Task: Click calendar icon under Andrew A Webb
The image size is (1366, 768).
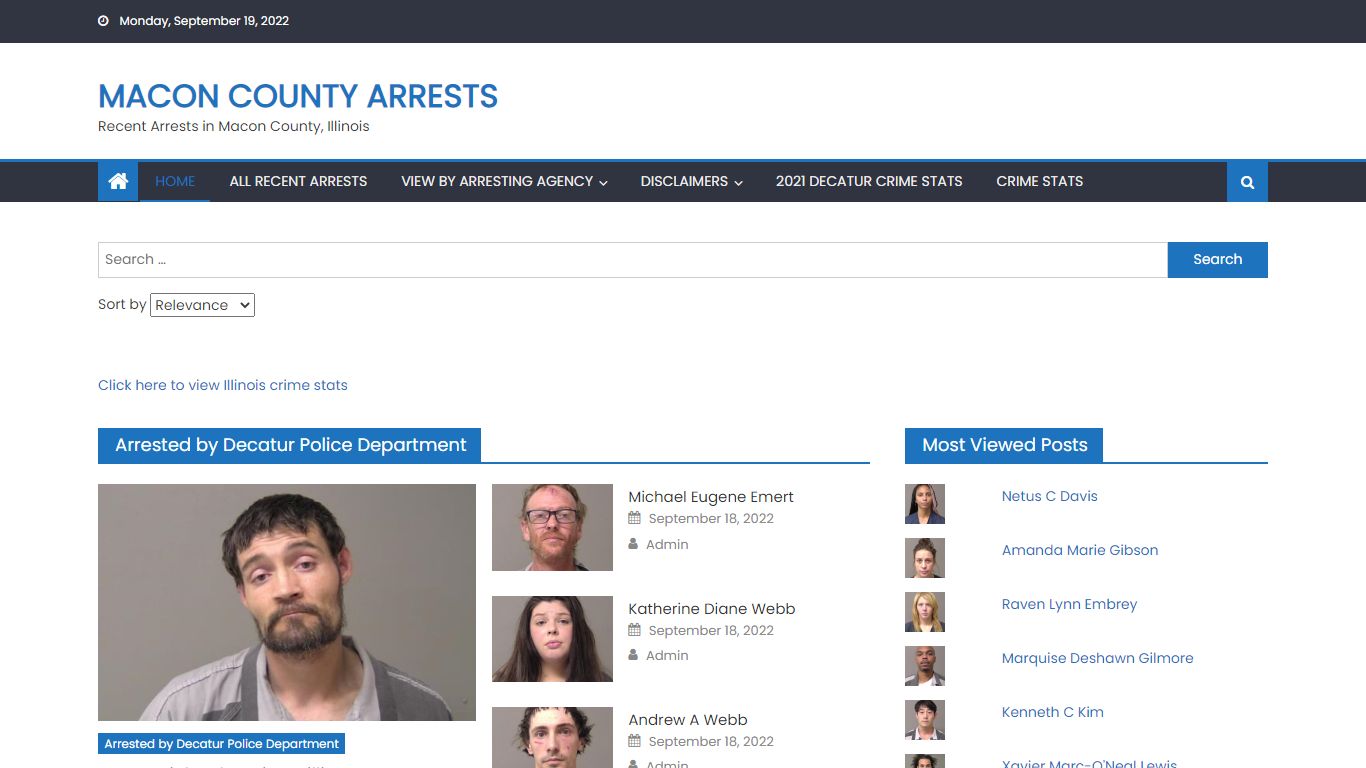Action: pyautogui.click(x=634, y=741)
